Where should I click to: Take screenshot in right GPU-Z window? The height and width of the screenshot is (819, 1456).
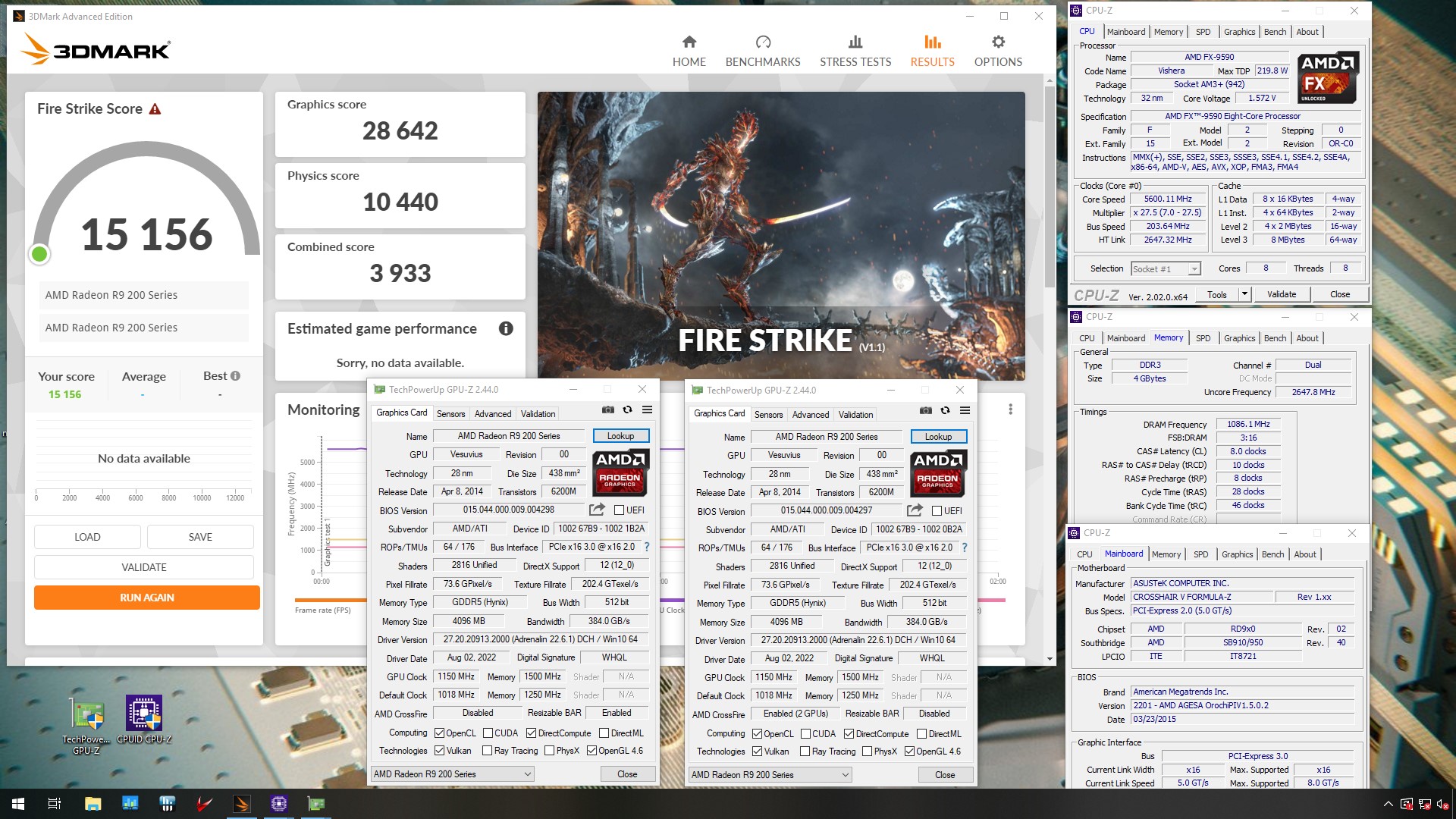[926, 410]
